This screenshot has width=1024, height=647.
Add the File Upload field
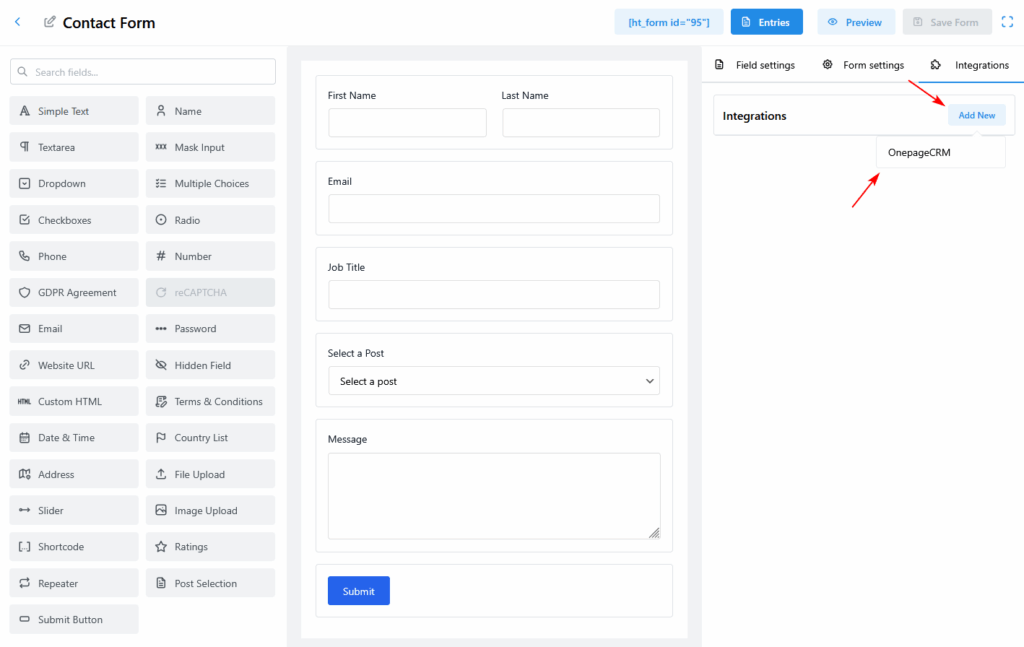coord(210,474)
